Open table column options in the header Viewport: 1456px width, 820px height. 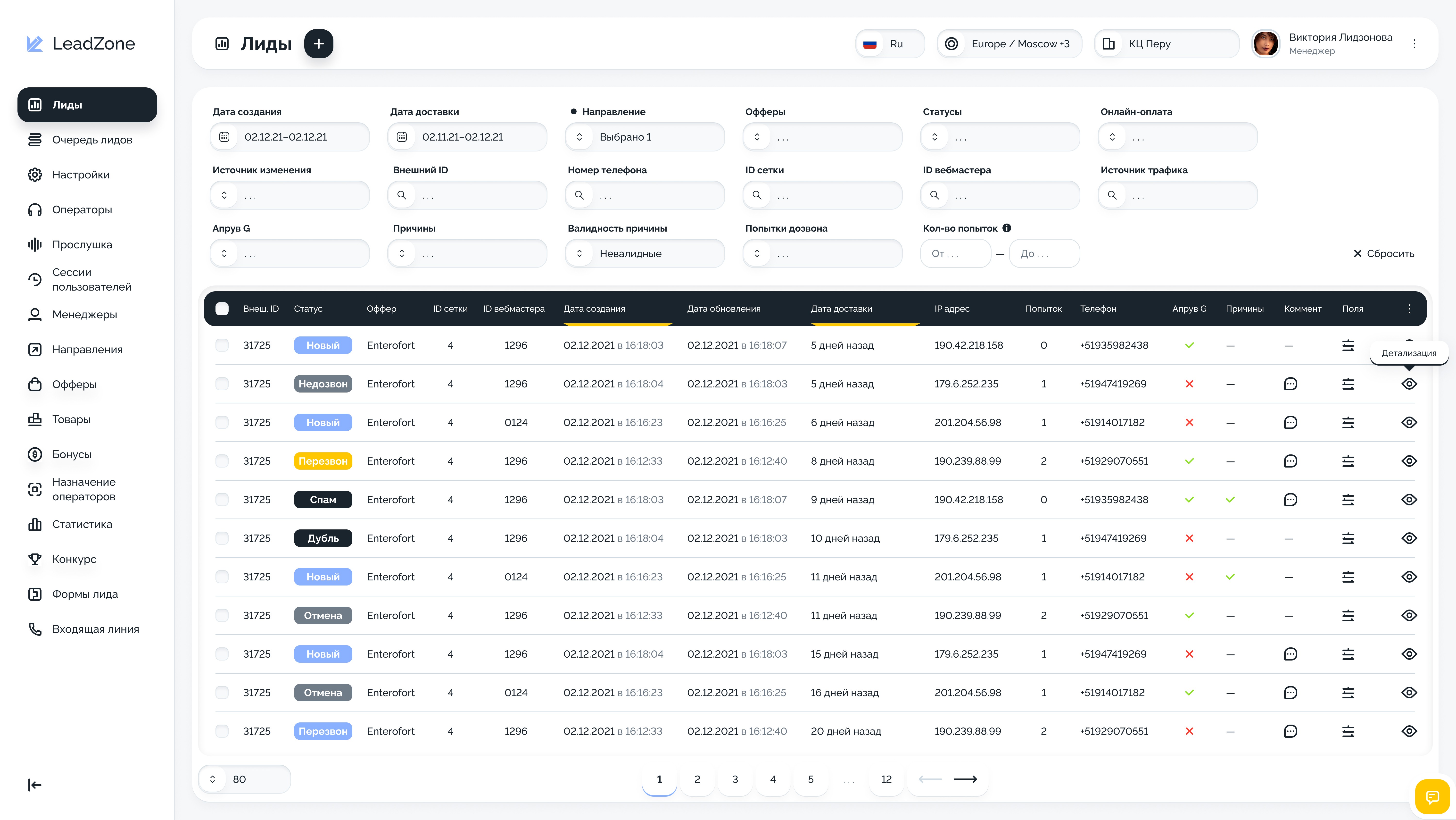[1409, 309]
